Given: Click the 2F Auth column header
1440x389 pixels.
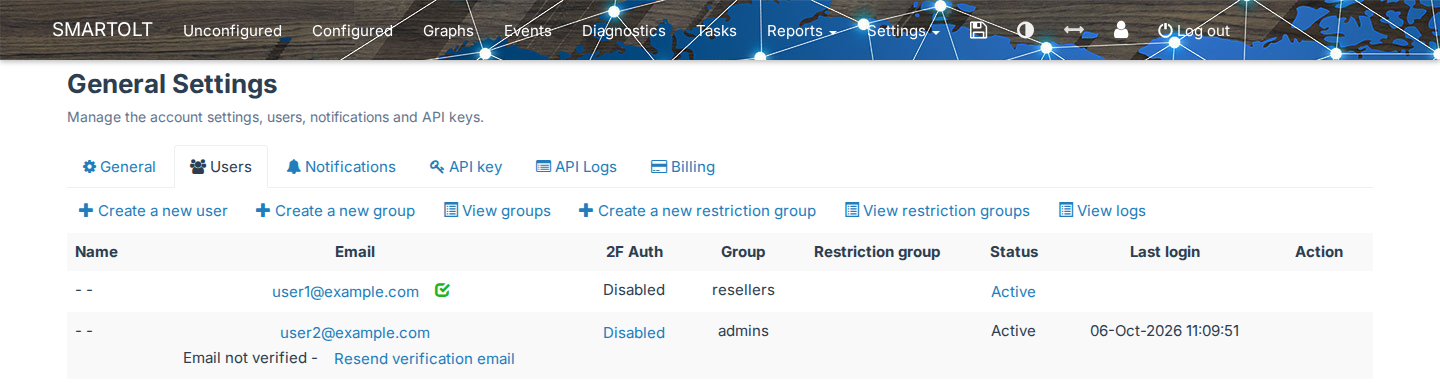Looking at the screenshot, I should [x=634, y=252].
